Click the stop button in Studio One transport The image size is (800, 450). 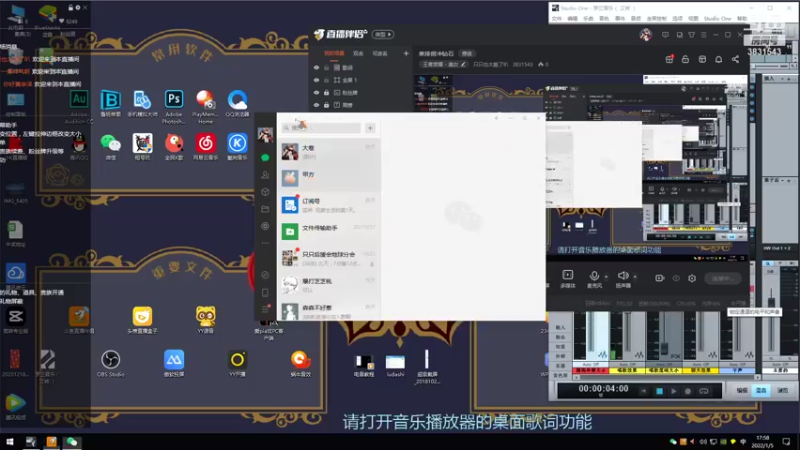coord(659,391)
